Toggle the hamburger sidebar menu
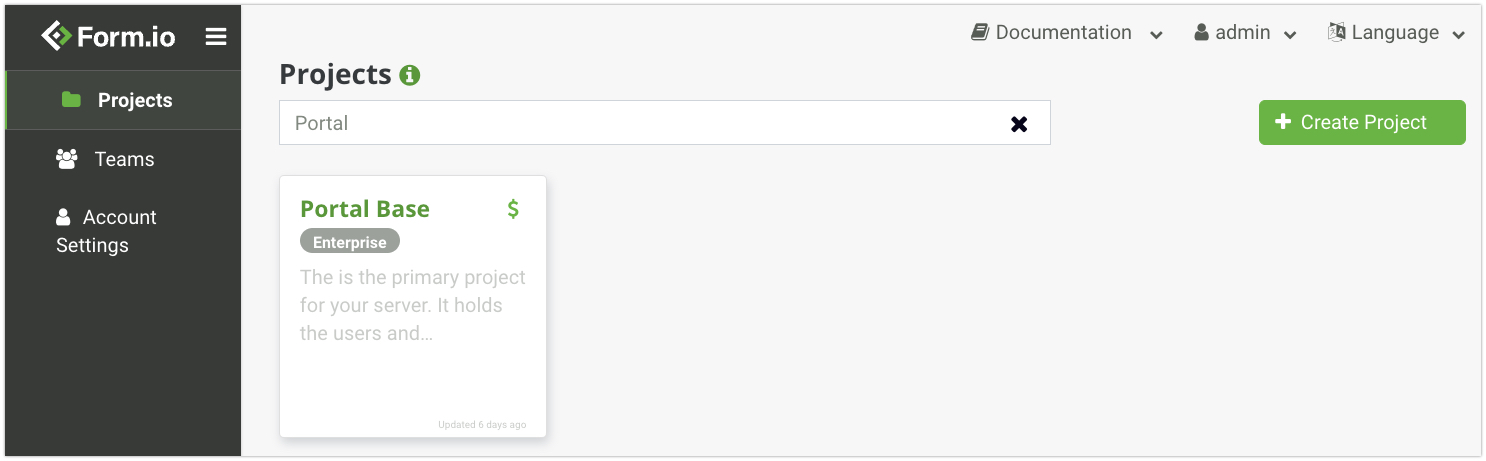 coord(216,37)
